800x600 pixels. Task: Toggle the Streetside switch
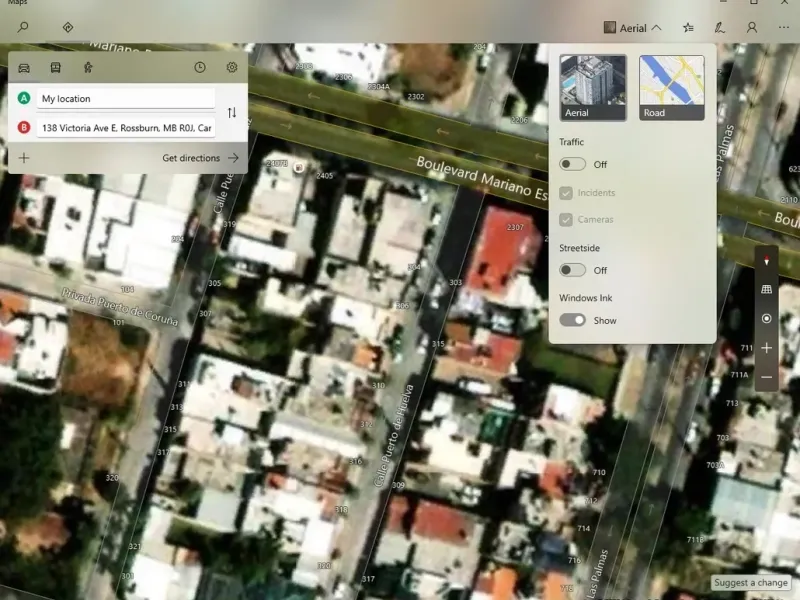[572, 270]
